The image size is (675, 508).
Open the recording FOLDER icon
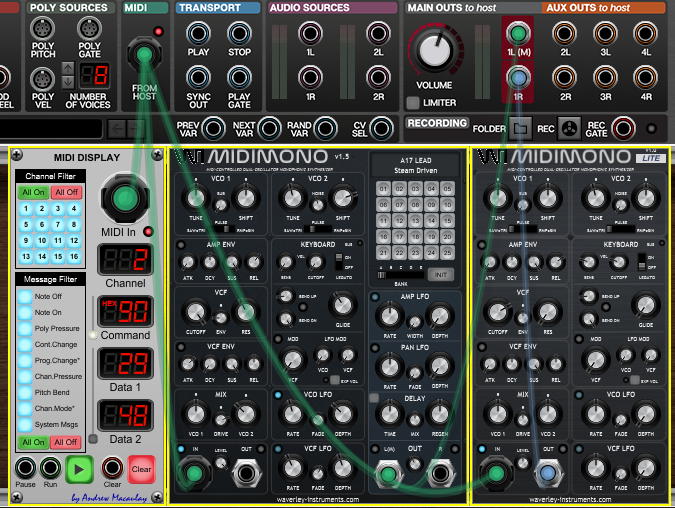(x=520, y=128)
